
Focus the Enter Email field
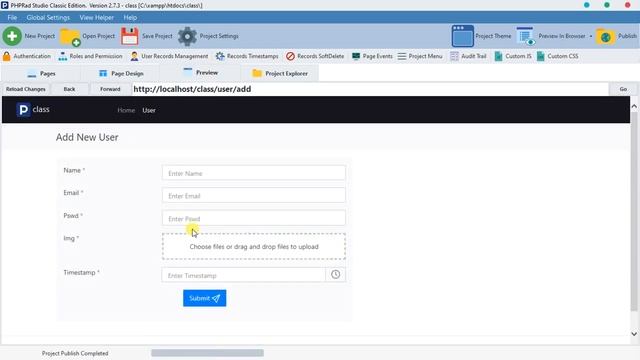254,196
